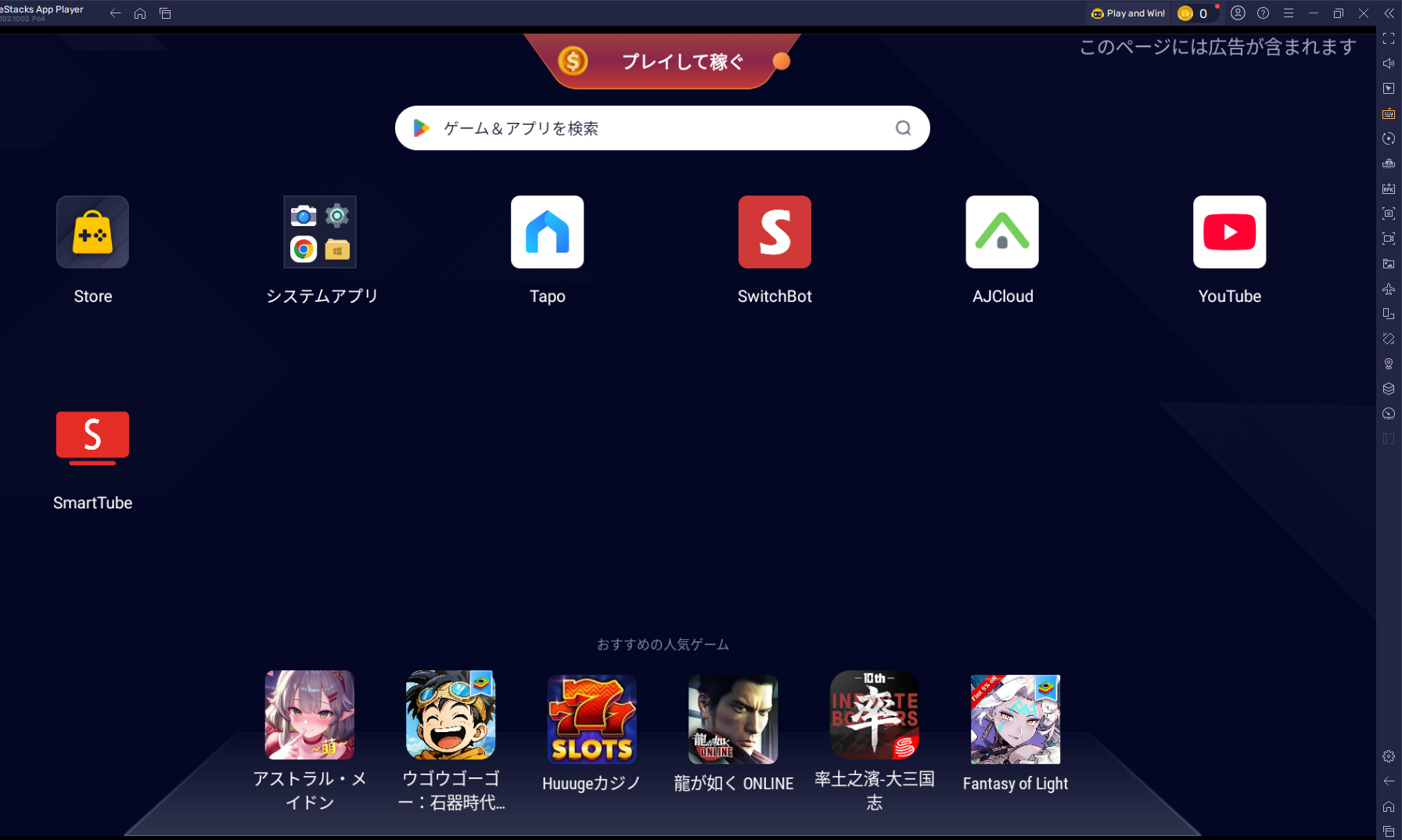The height and width of the screenshot is (840, 1402).
Task: Open the help question mark icon
Action: [1263, 13]
